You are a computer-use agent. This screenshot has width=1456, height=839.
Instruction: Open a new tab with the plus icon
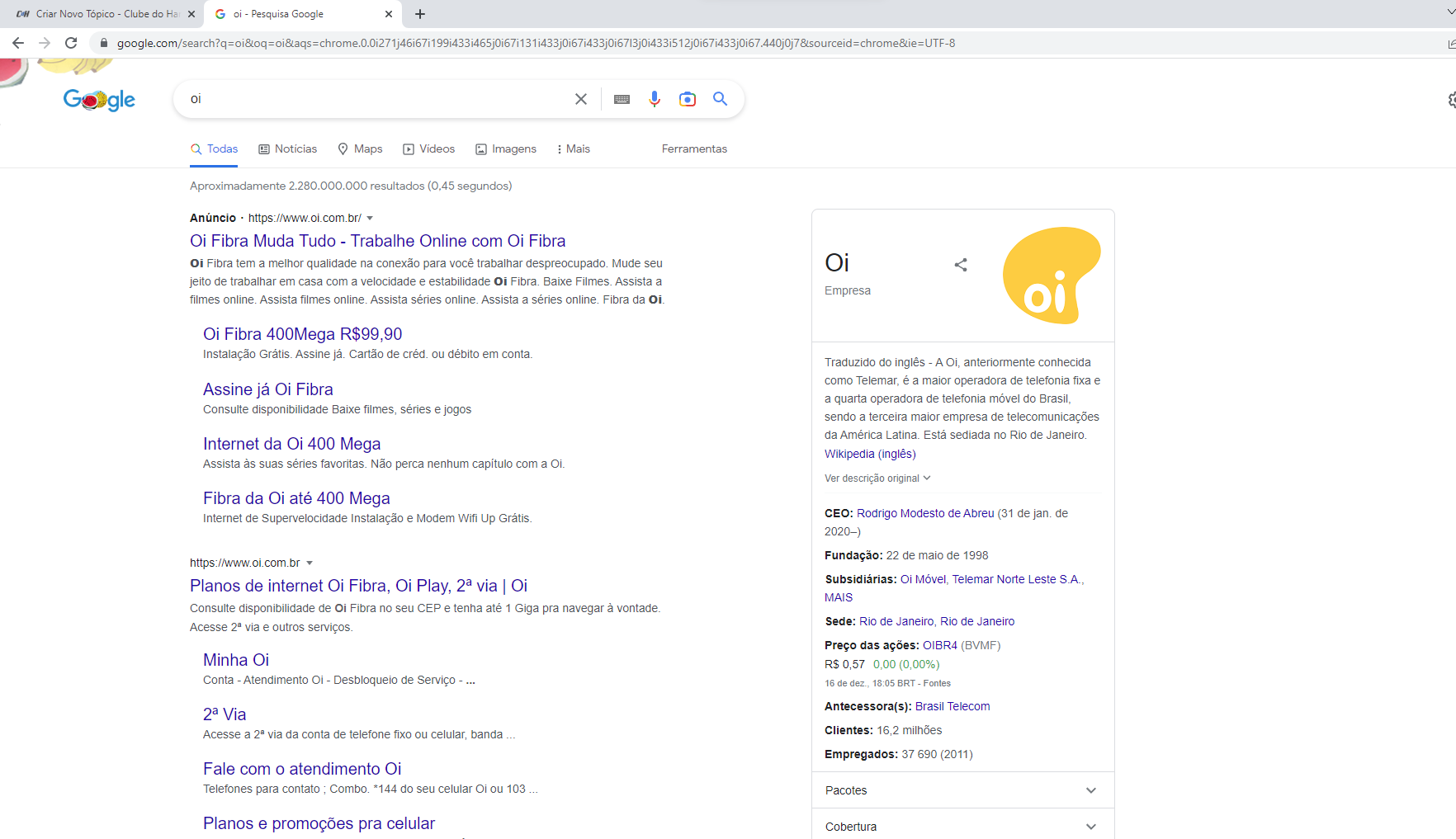point(420,14)
